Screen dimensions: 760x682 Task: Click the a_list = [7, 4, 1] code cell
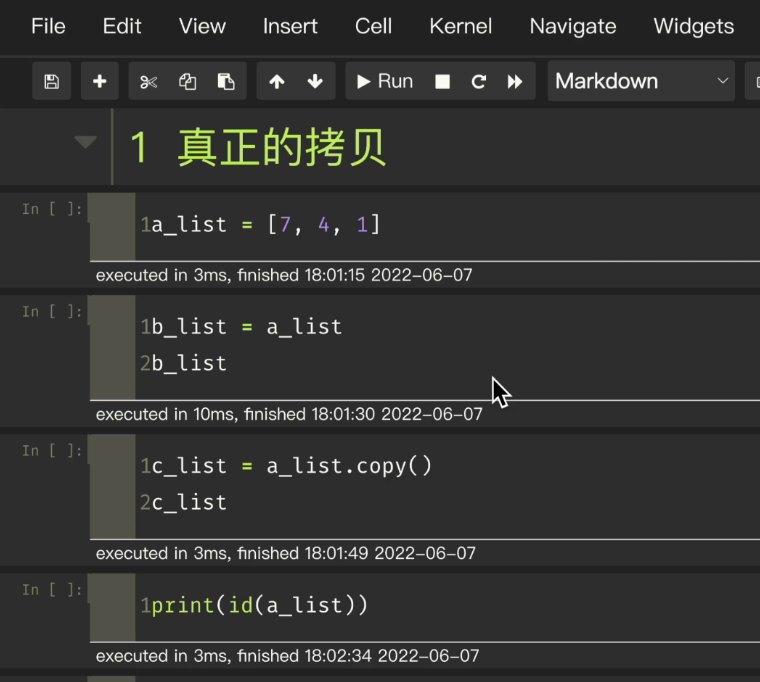click(x=400, y=225)
